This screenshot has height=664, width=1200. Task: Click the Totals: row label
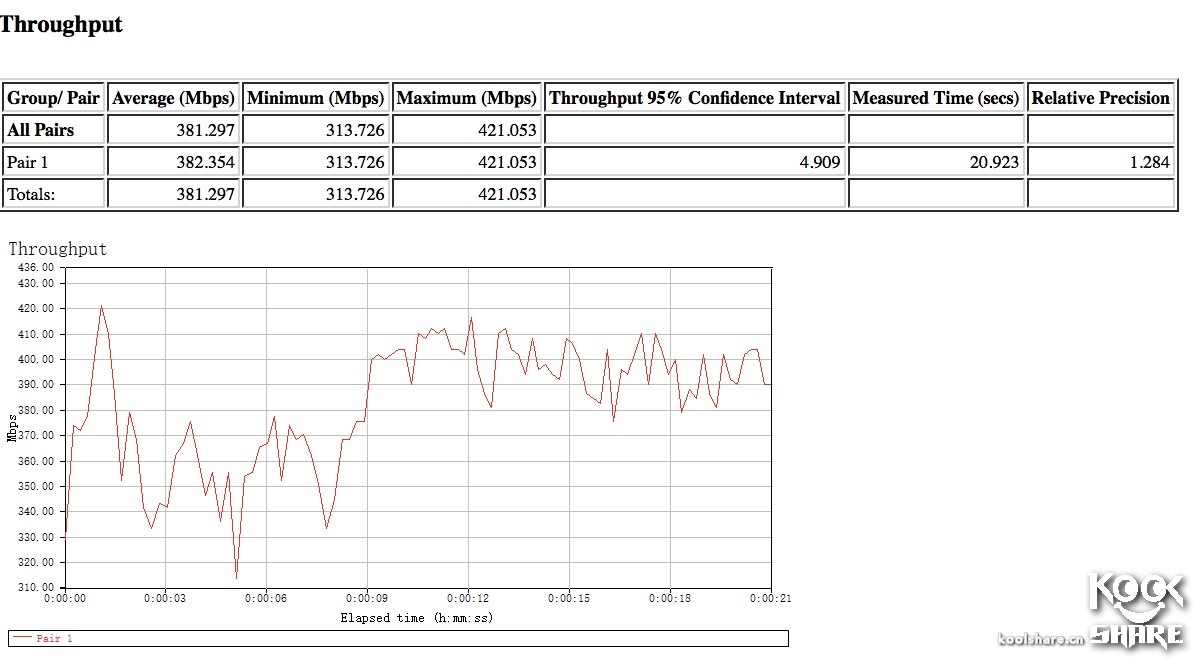click(31, 194)
